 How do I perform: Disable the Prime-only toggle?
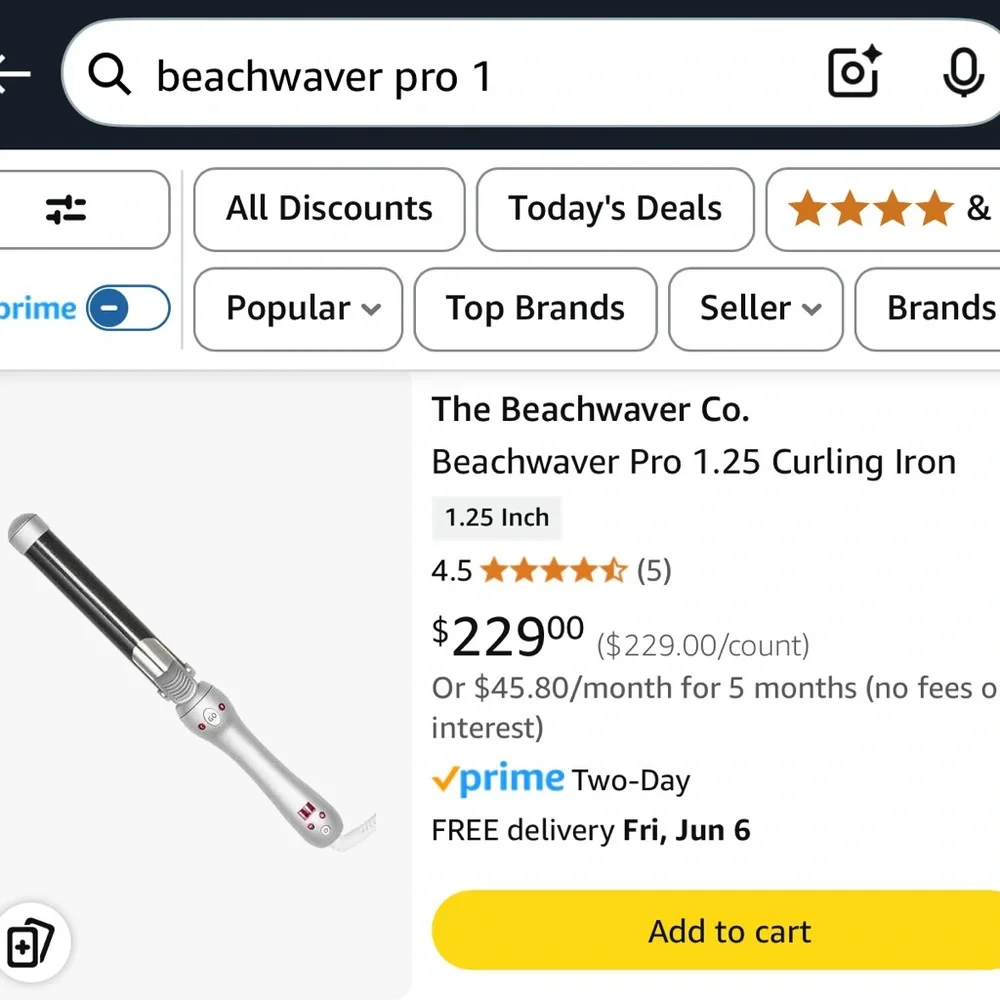pos(117,309)
